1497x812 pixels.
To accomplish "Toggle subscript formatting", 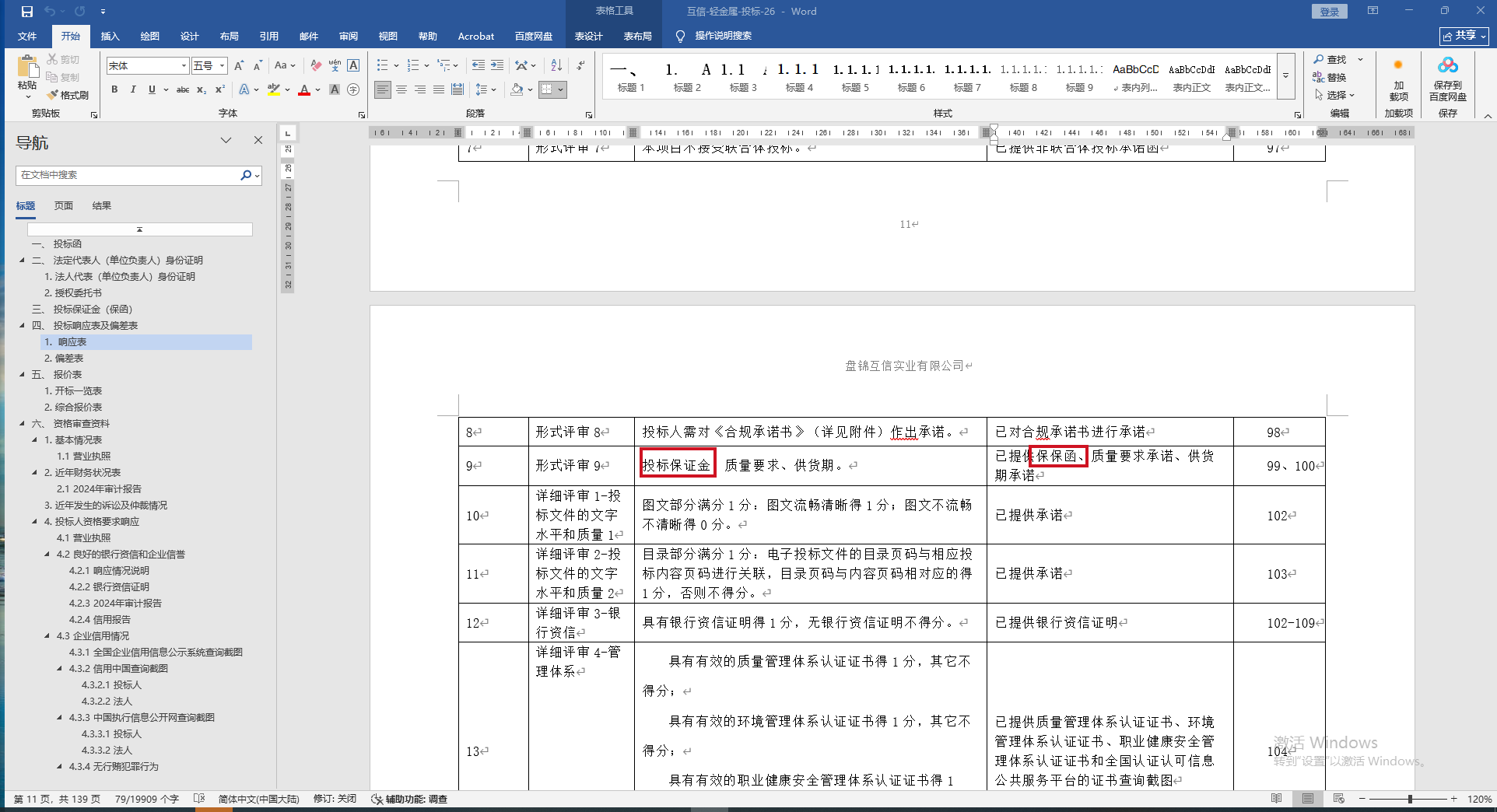I will click(x=202, y=89).
